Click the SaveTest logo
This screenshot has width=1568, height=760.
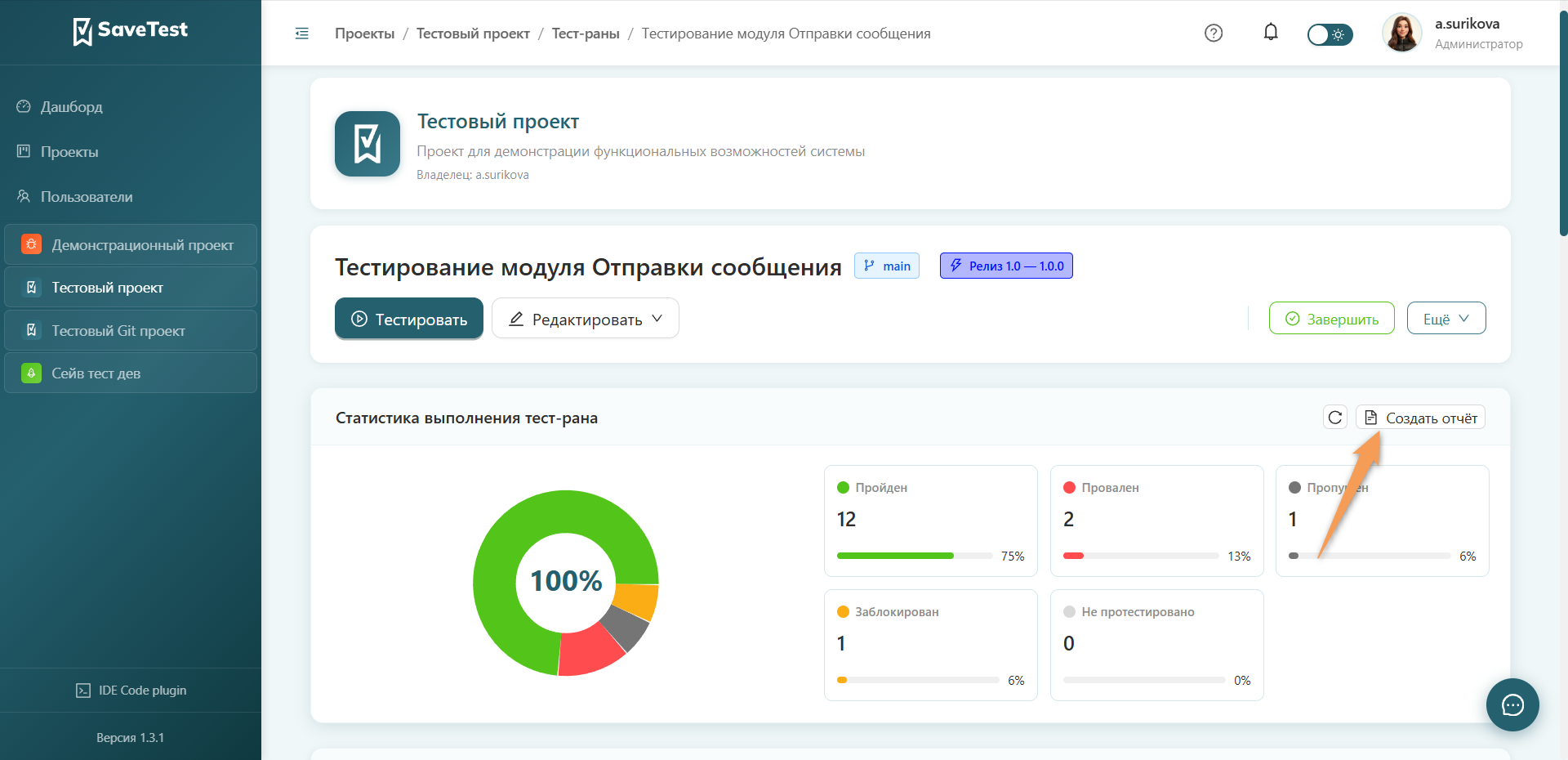click(x=131, y=31)
